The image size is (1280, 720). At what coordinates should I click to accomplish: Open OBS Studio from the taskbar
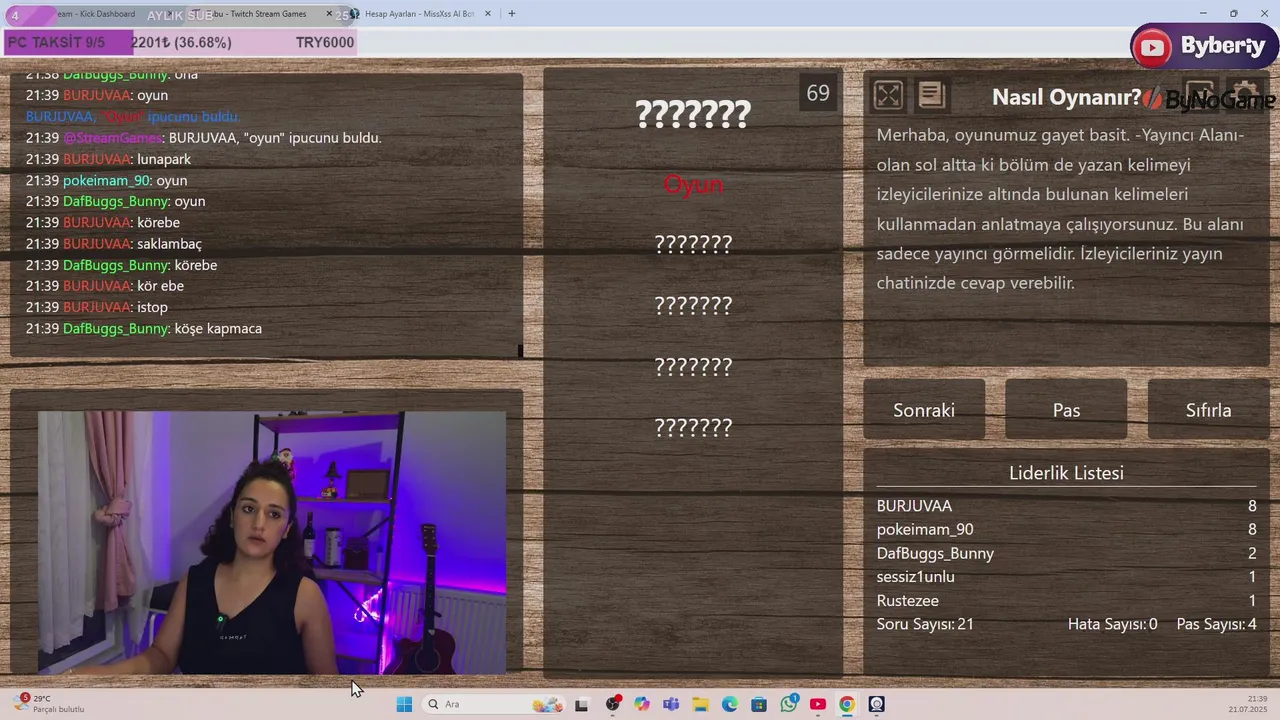click(612, 704)
